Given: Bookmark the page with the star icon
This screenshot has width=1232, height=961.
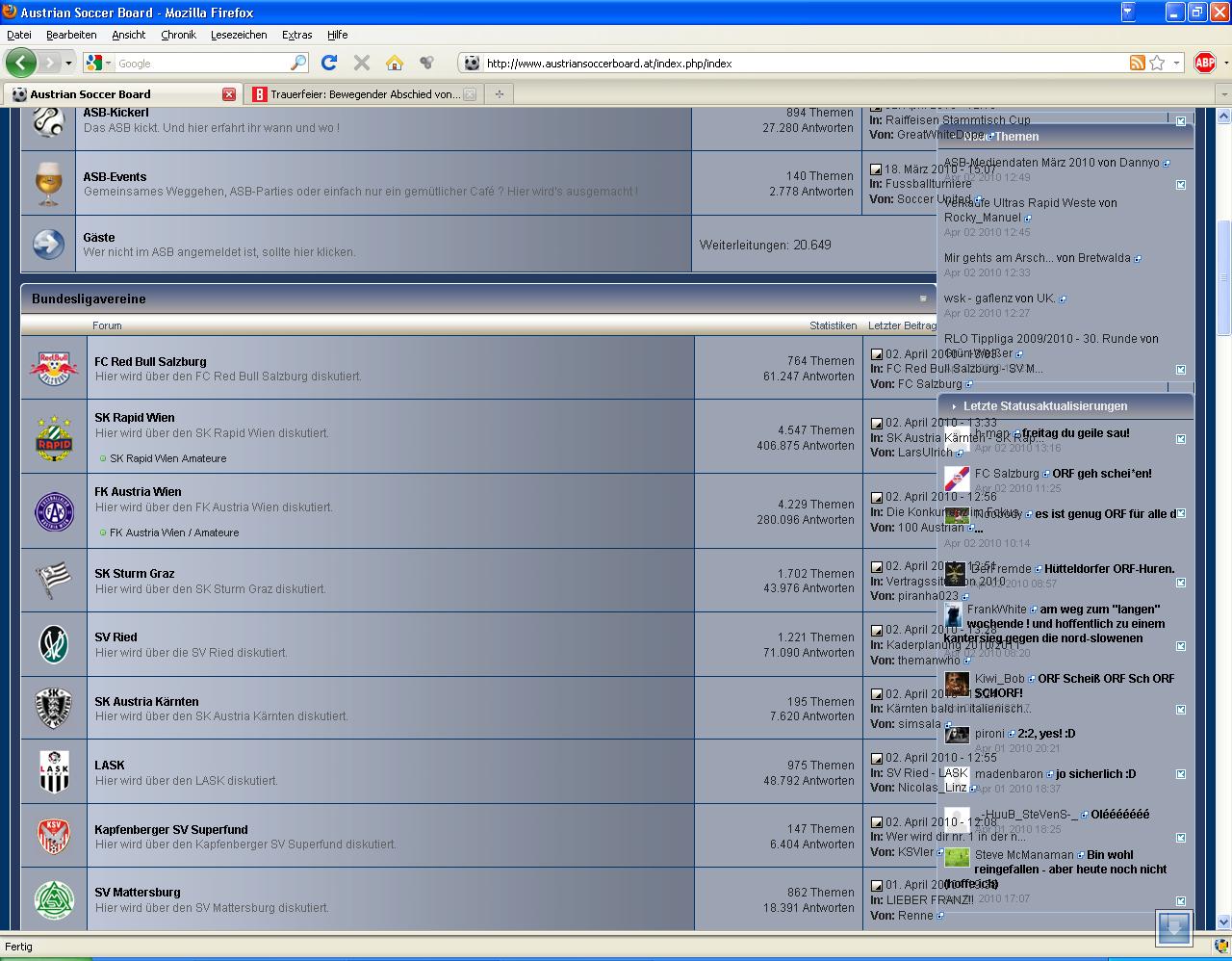Looking at the screenshot, I should point(1156,63).
